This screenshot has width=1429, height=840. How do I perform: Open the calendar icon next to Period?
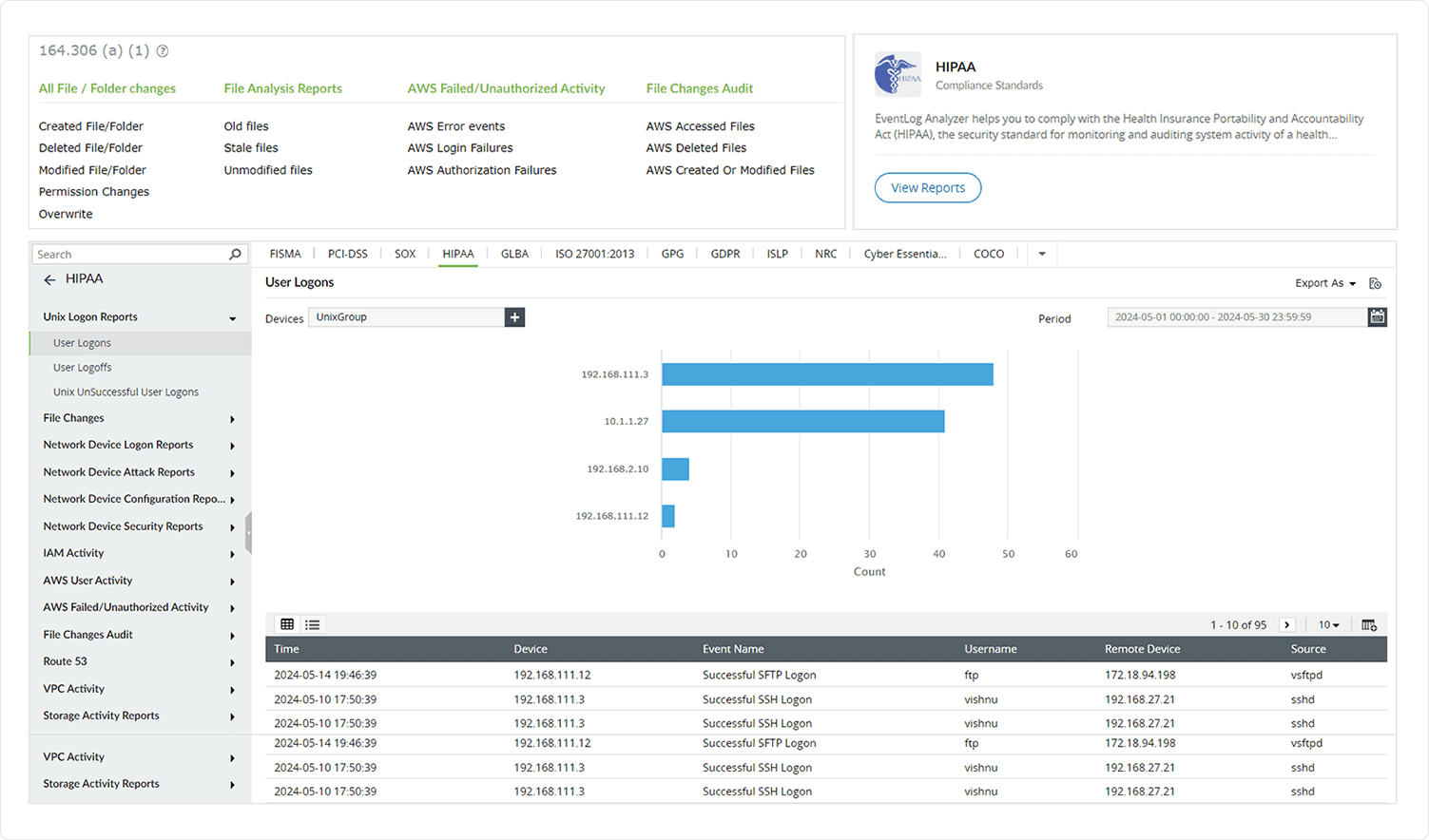(x=1377, y=316)
